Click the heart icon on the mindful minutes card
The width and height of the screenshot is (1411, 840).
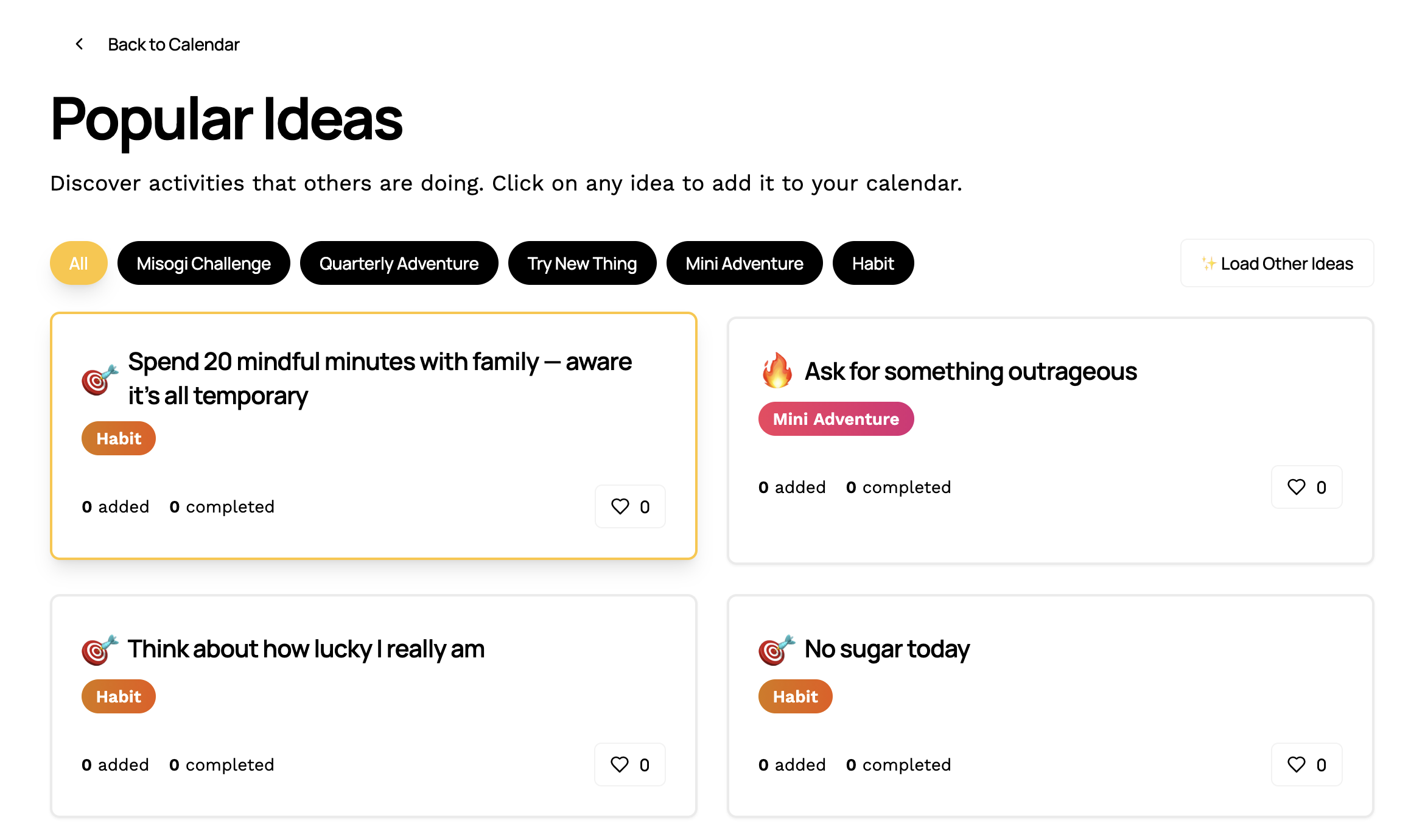(620, 506)
